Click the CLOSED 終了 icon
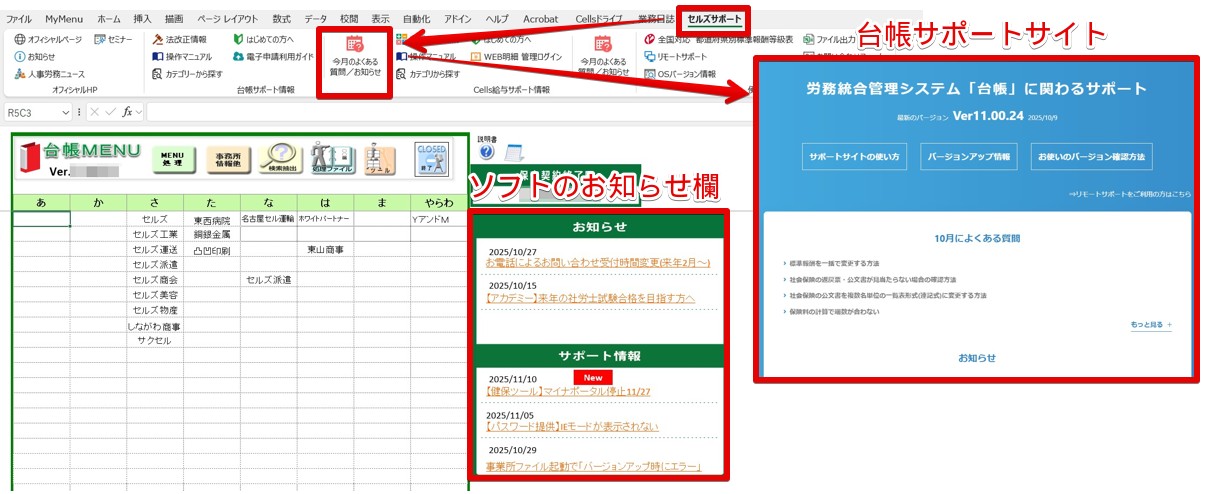1205x494 pixels. point(431,158)
